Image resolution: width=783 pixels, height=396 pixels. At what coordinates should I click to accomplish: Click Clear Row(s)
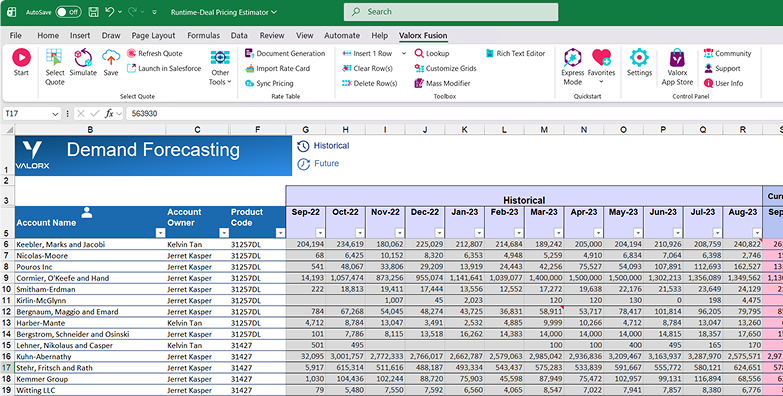[368, 68]
